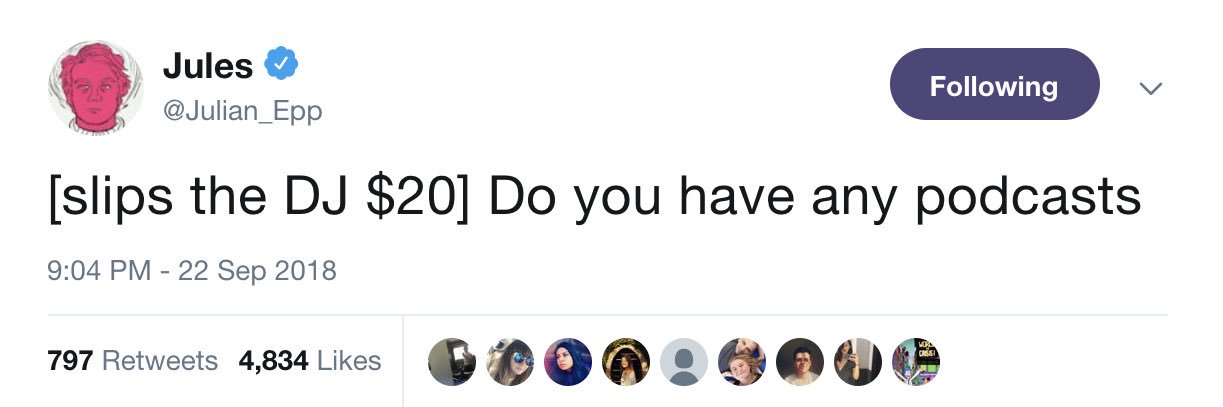Visit the @Julian_Epp handle link
The image size is (1223, 407).
242,111
